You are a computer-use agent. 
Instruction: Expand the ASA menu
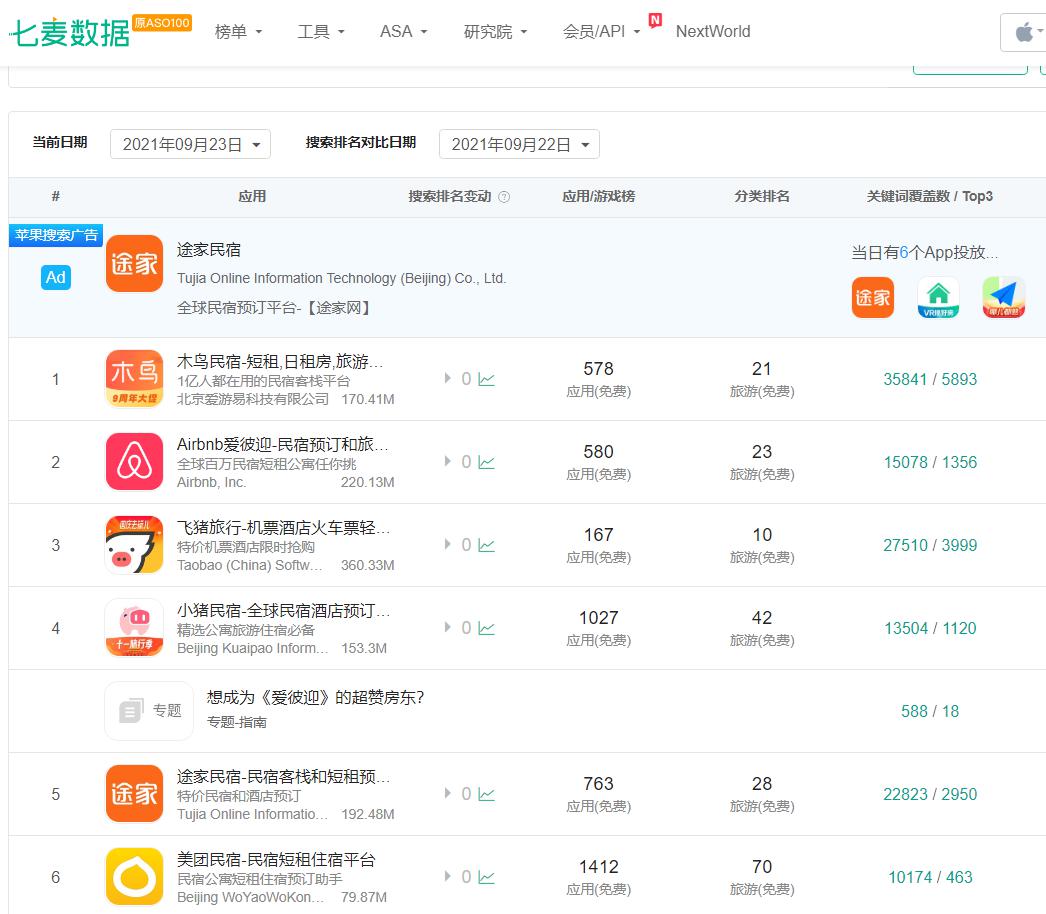click(x=404, y=31)
